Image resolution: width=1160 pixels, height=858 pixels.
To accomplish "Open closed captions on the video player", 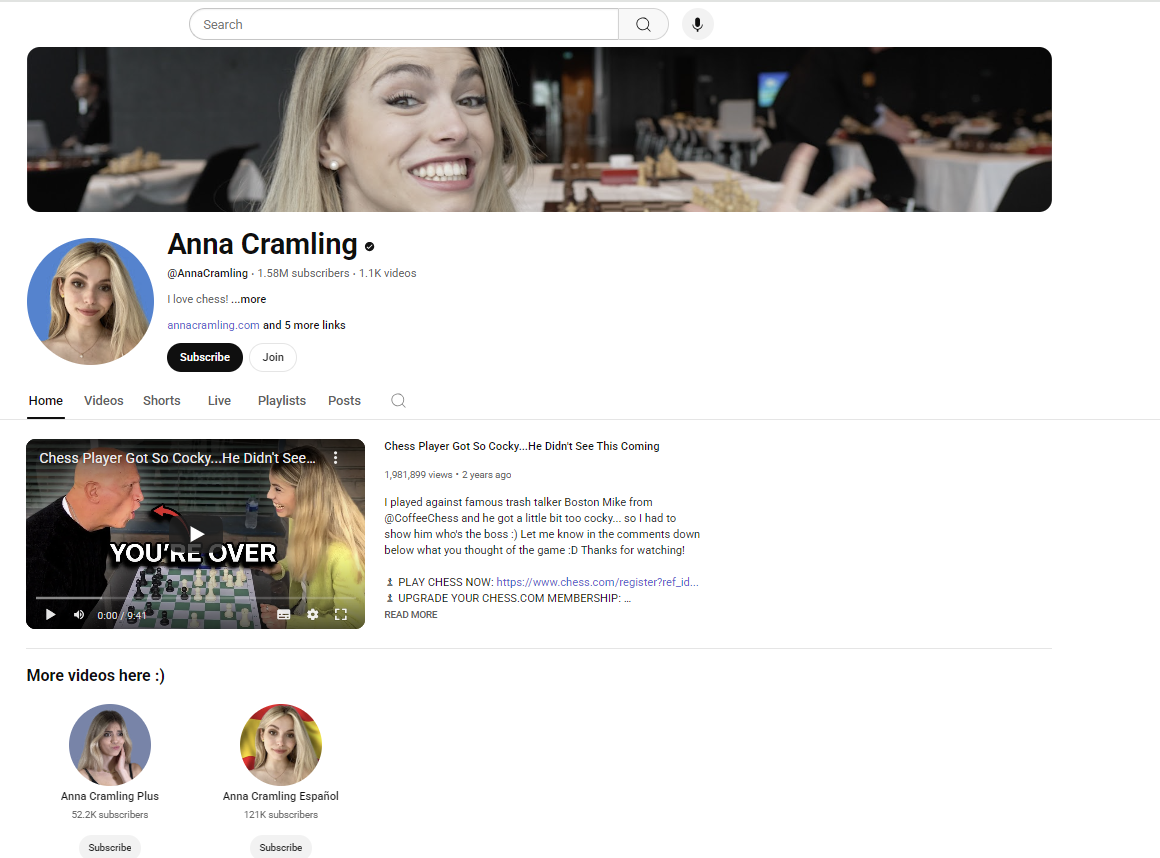I will coord(284,615).
